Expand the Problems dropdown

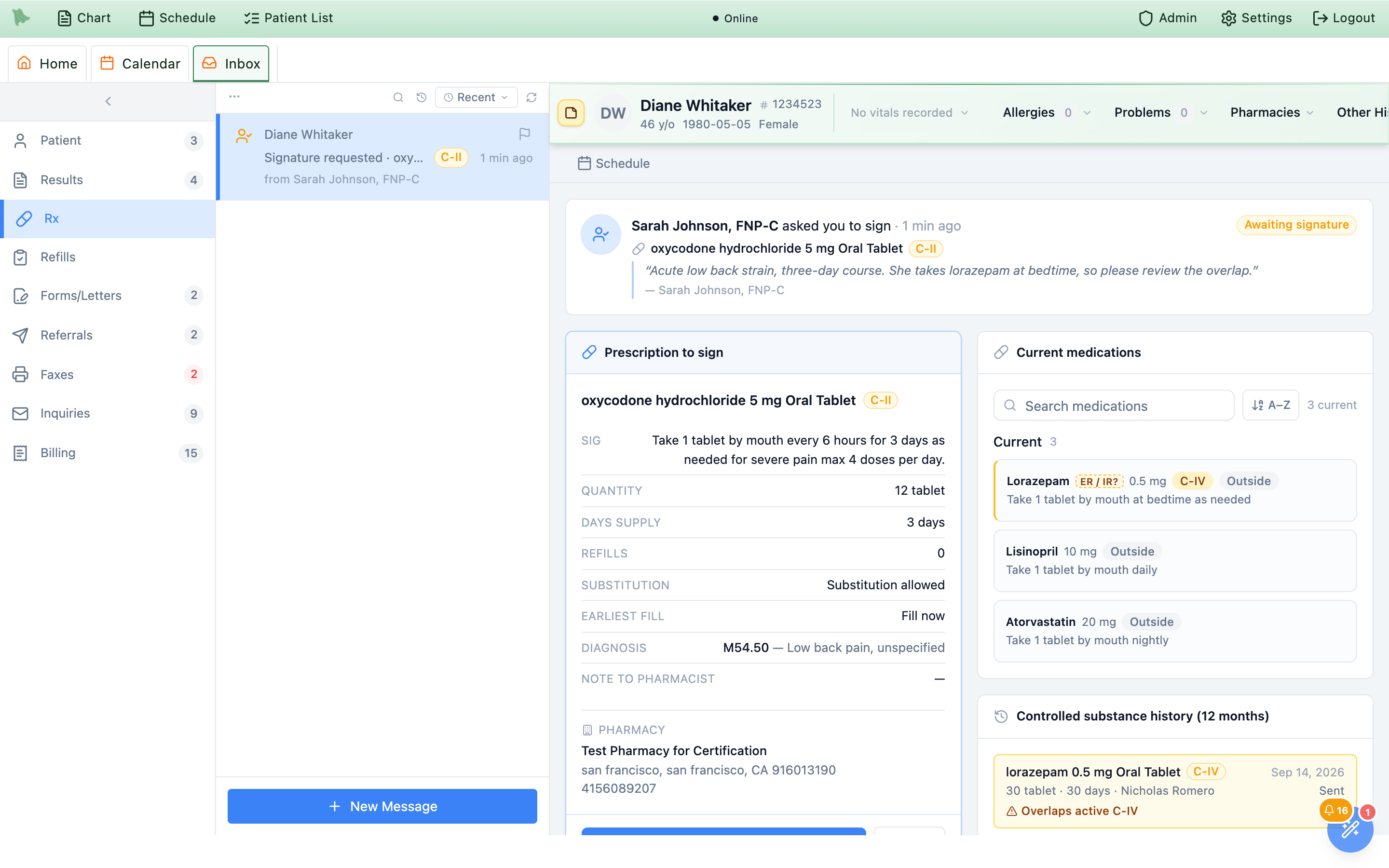tap(1160, 112)
